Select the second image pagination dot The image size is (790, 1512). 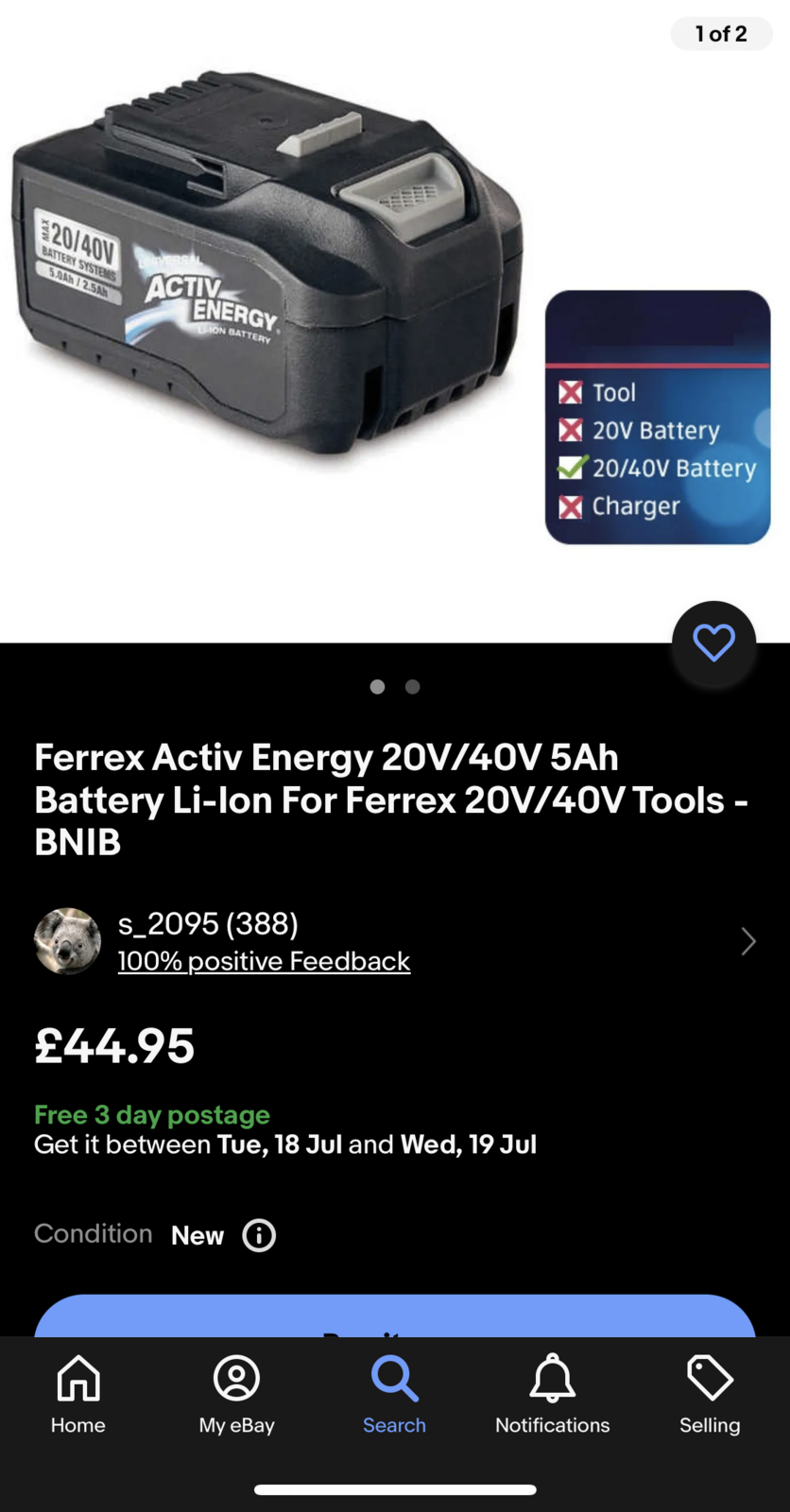click(x=413, y=687)
